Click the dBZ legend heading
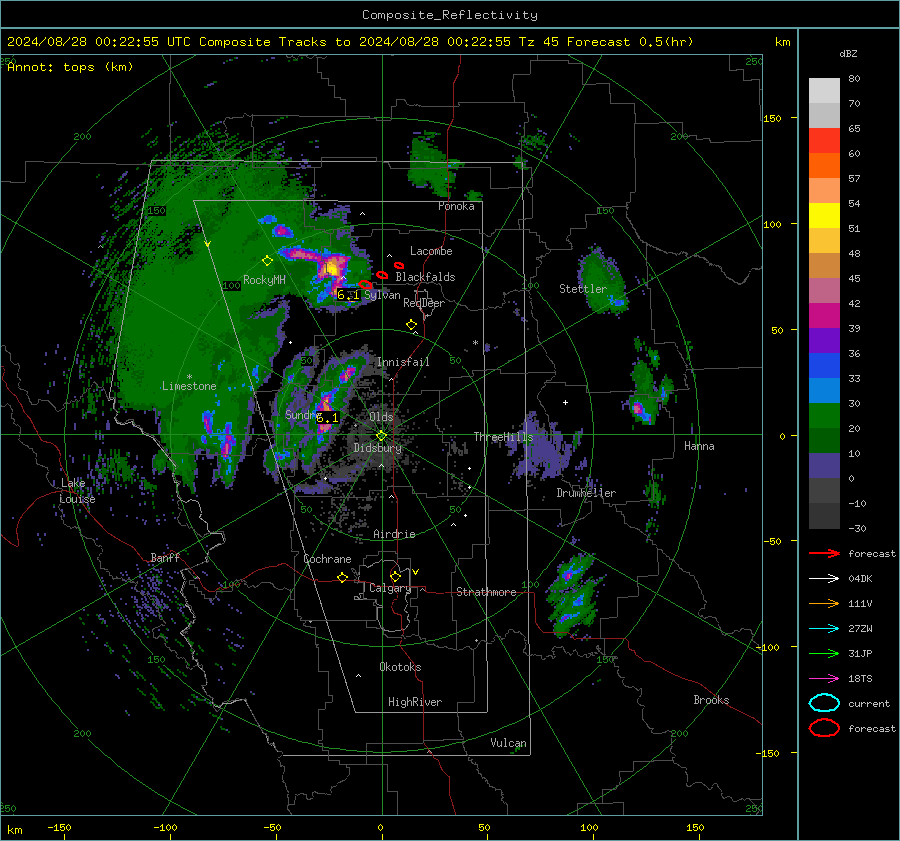The width and height of the screenshot is (900, 841). pos(848,54)
